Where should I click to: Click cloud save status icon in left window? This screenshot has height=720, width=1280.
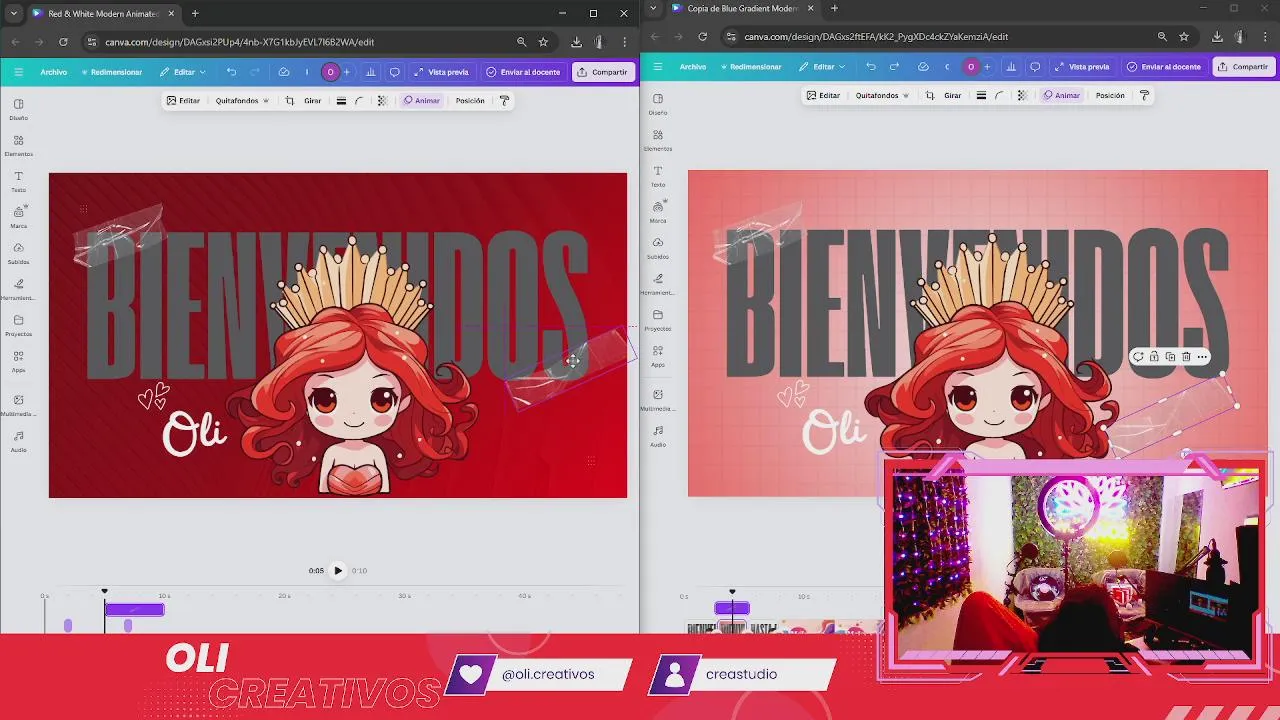coord(284,72)
